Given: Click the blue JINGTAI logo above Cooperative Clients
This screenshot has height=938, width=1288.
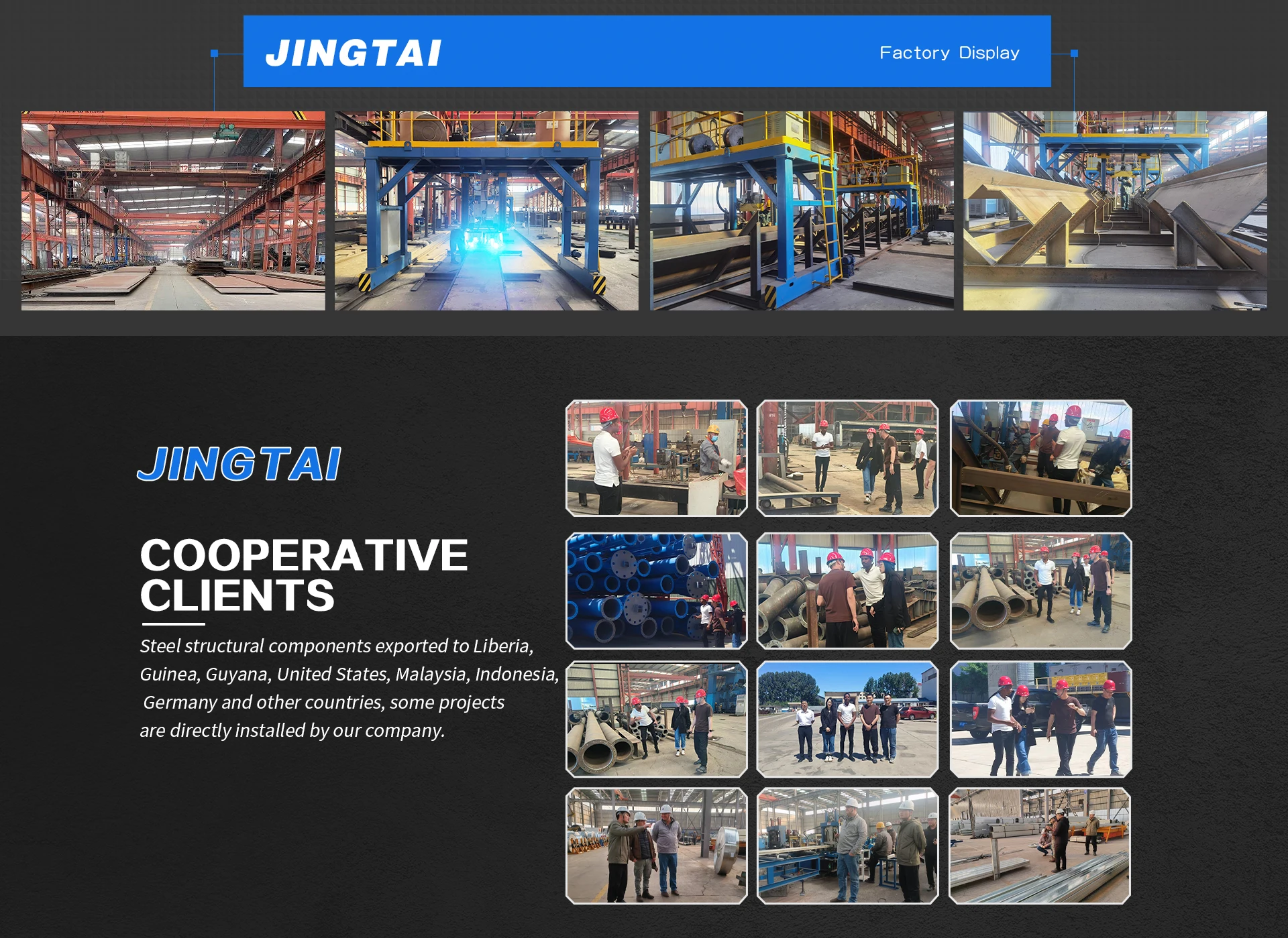Looking at the screenshot, I should (x=239, y=464).
